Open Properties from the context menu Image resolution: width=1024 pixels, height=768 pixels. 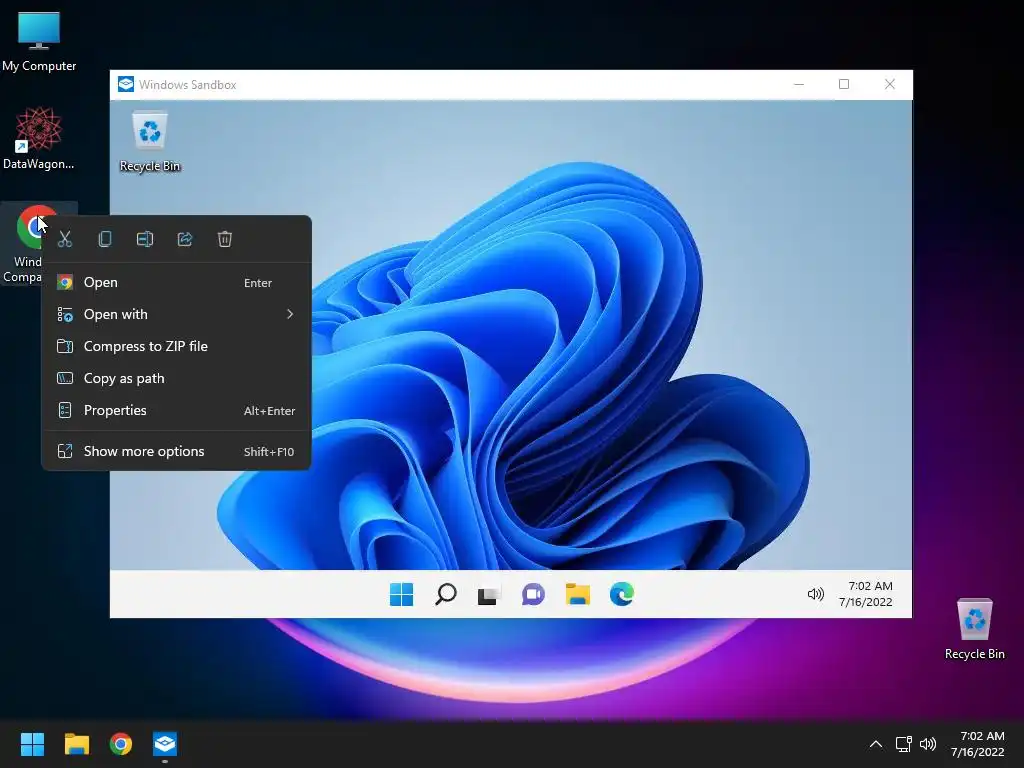(176, 411)
